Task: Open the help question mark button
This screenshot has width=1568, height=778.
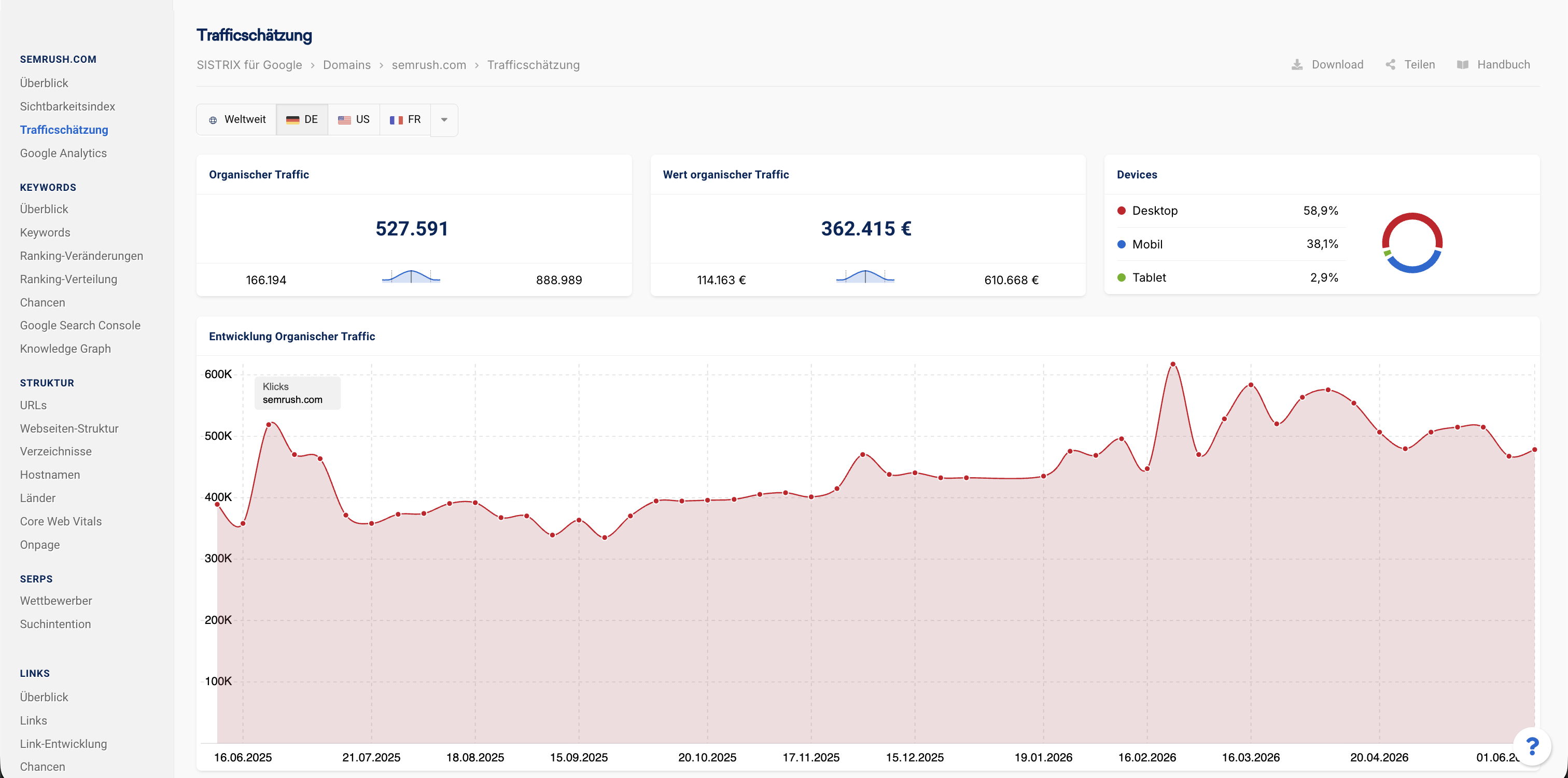Action: [1532, 746]
